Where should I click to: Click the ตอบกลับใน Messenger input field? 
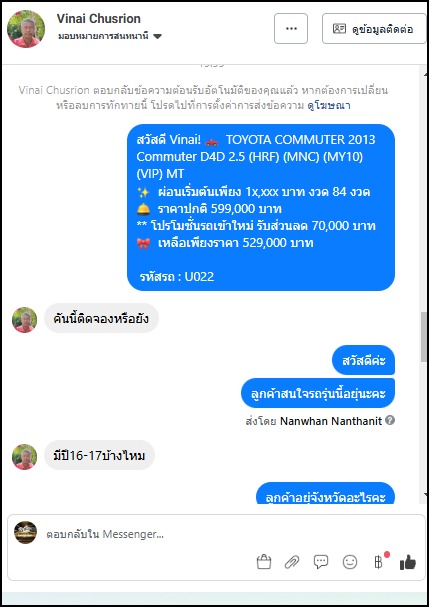(x=216, y=534)
